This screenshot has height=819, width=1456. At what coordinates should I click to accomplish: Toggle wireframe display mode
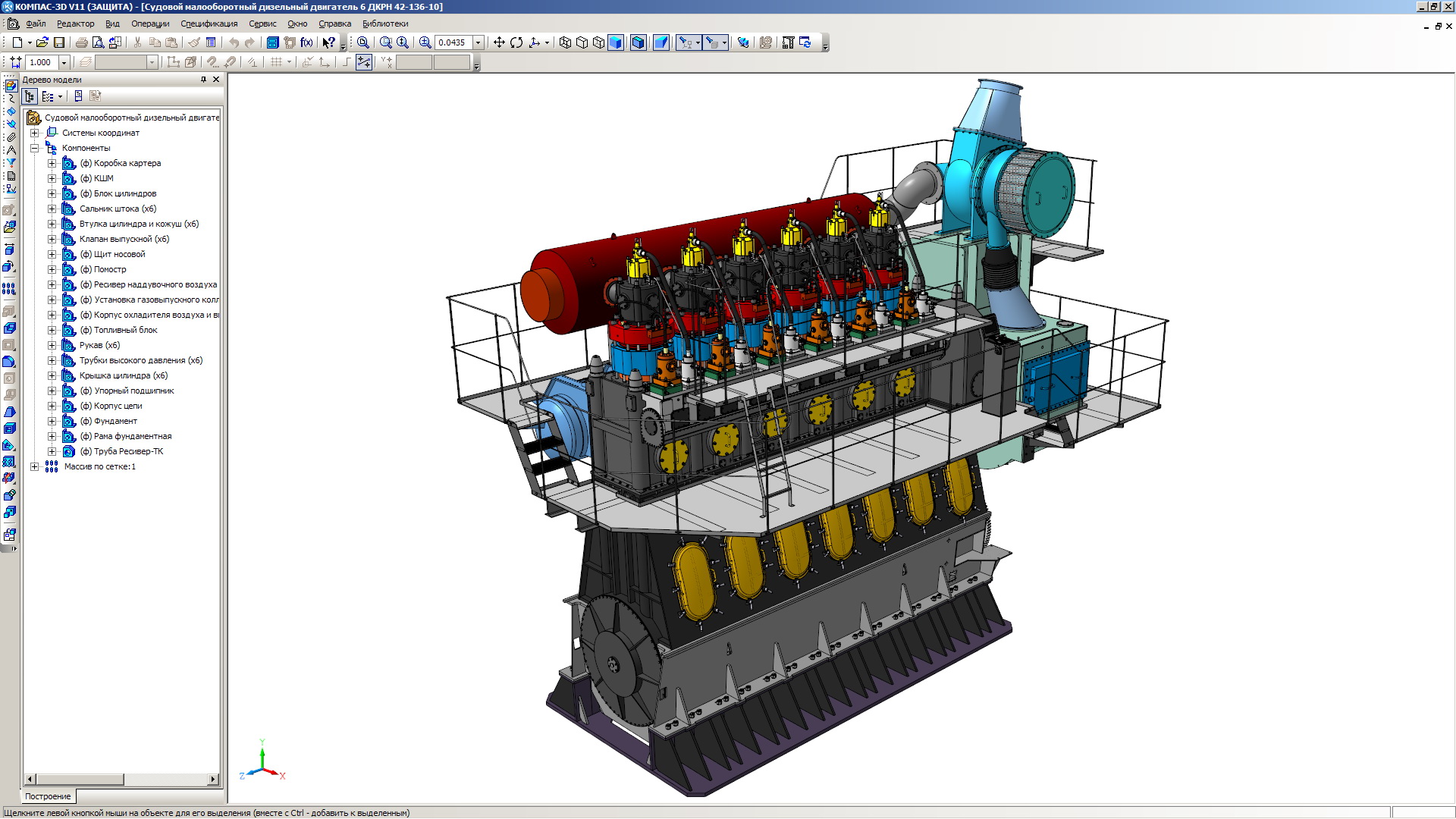(565, 42)
